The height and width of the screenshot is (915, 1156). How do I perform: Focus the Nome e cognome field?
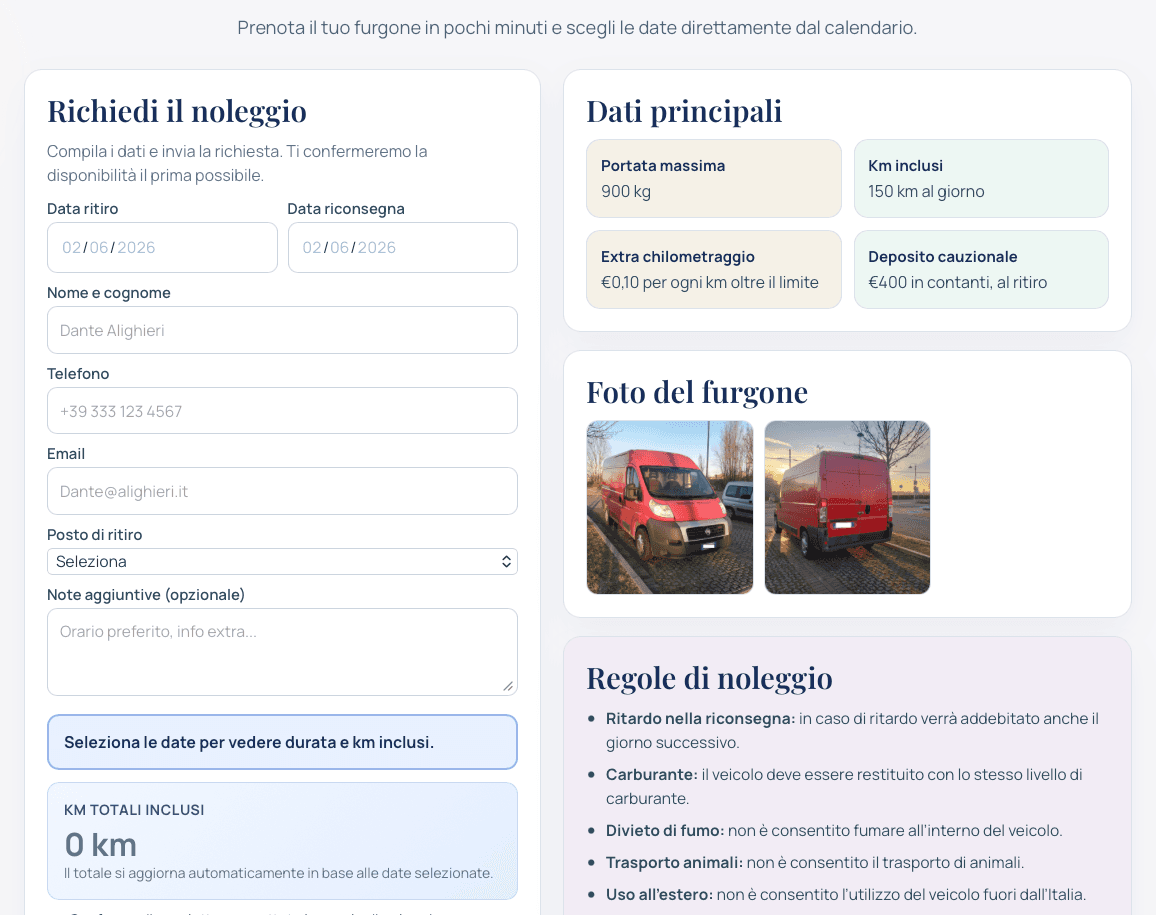point(282,330)
